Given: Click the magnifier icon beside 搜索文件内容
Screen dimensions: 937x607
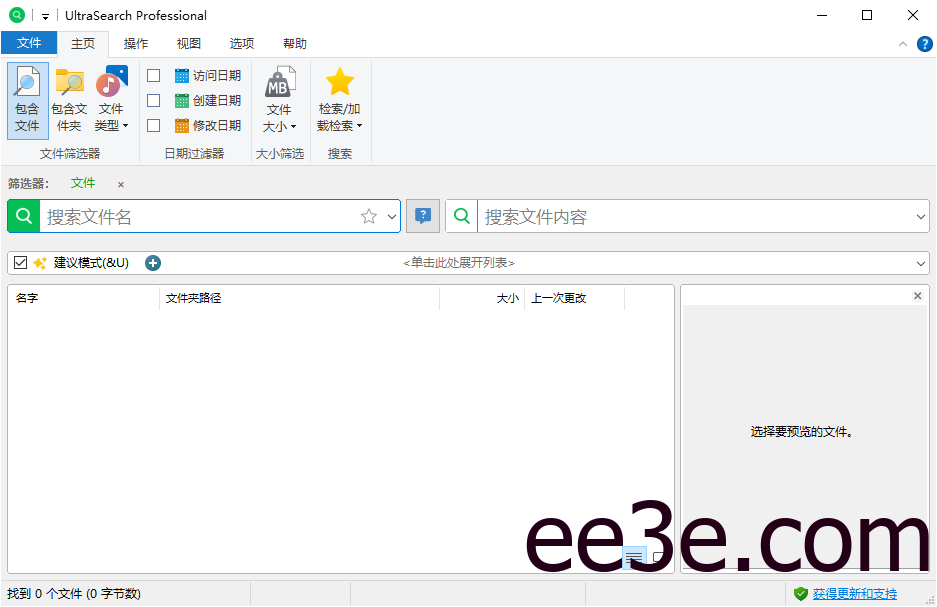Looking at the screenshot, I should point(460,216).
